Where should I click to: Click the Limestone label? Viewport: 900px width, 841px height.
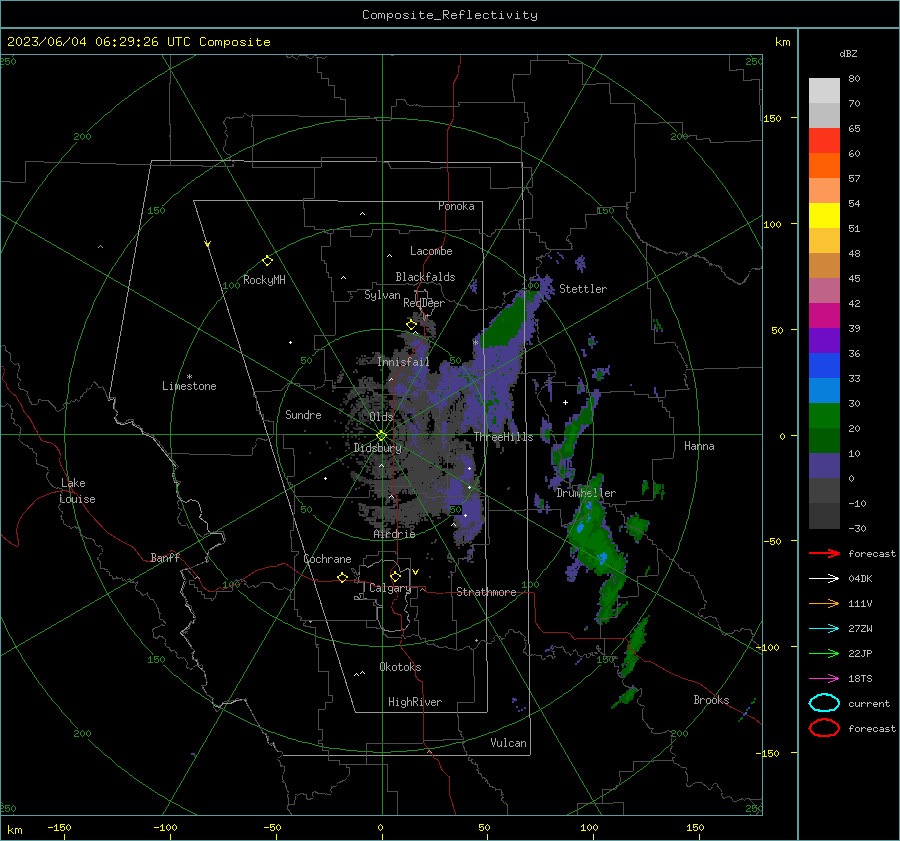(189, 386)
